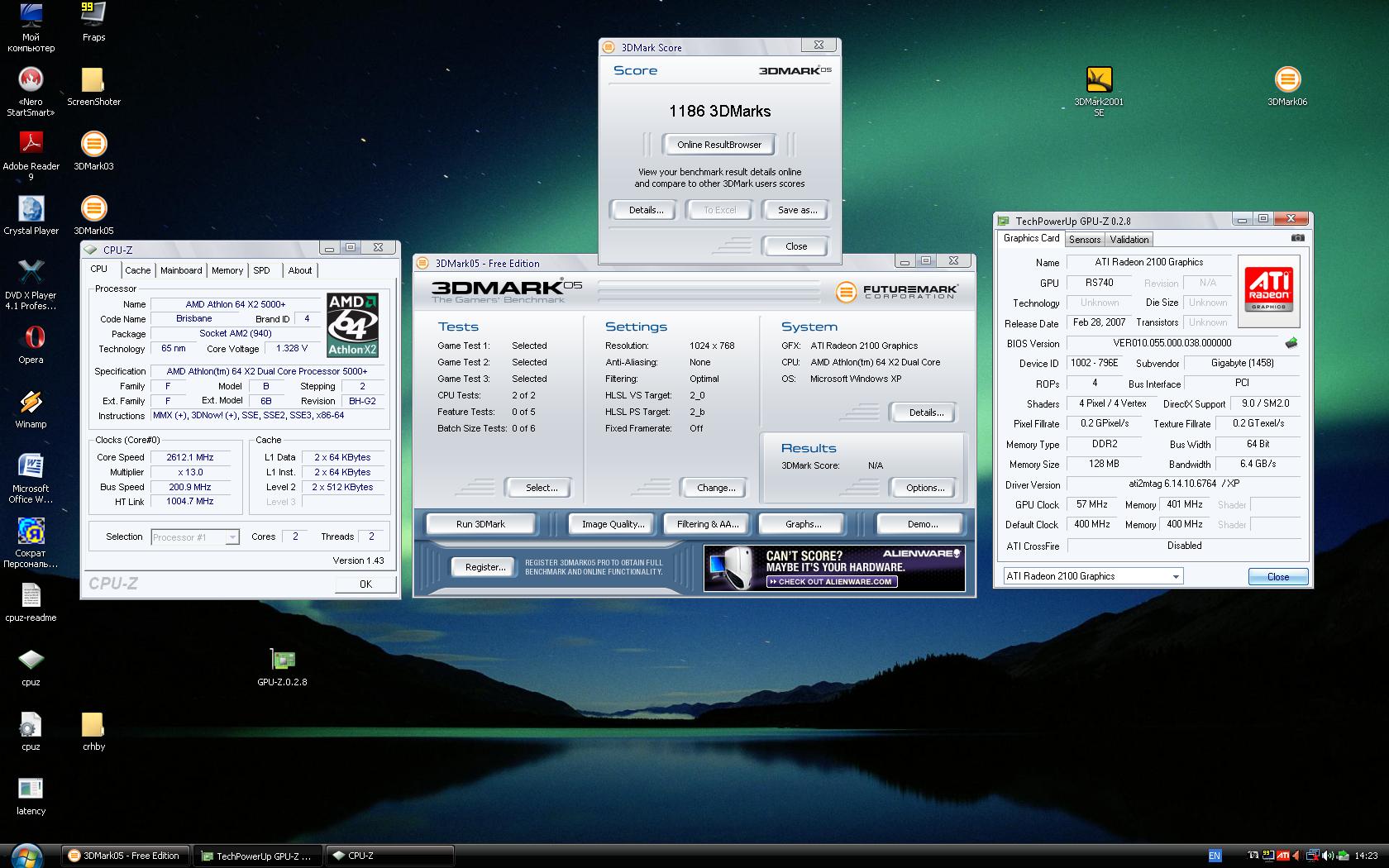Click Graphs button in 3DMark05
The width and height of the screenshot is (1389, 868).
pyautogui.click(x=803, y=524)
